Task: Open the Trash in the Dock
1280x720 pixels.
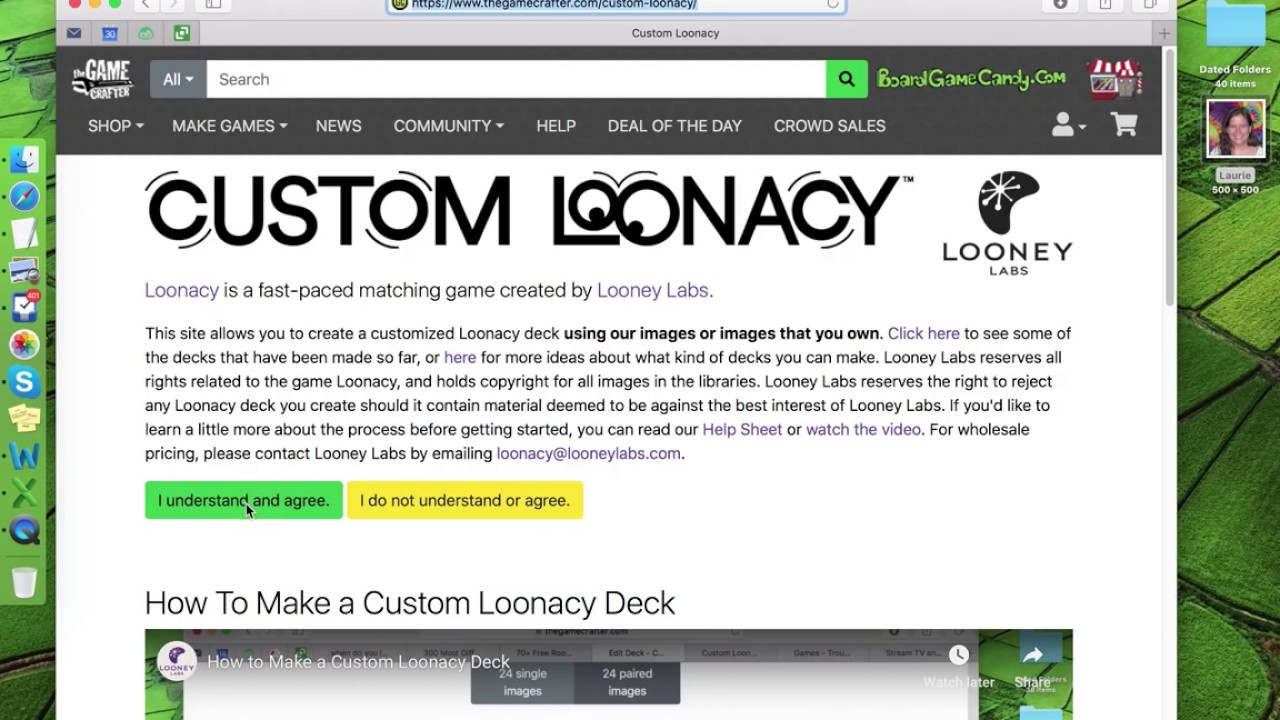Action: pyautogui.click(x=25, y=582)
